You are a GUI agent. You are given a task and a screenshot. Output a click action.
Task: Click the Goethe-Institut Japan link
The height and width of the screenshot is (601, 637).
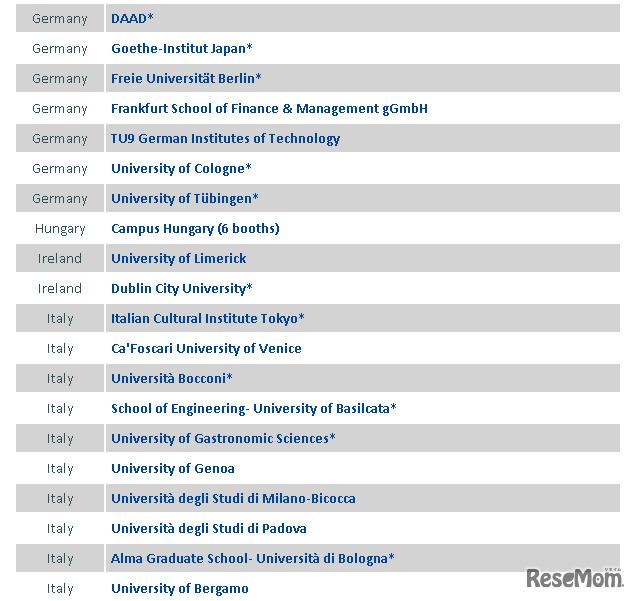[x=181, y=48]
